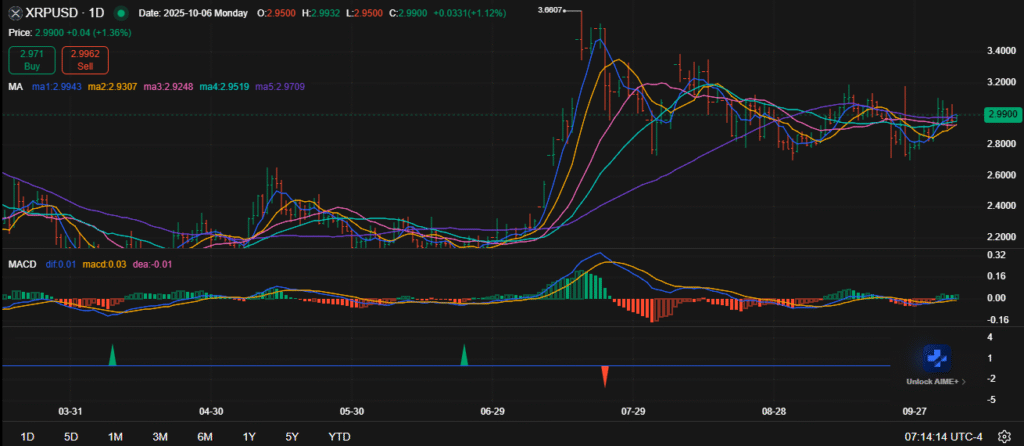Open chart settings gear icon
1024x446 pixels.
(x=1004, y=436)
